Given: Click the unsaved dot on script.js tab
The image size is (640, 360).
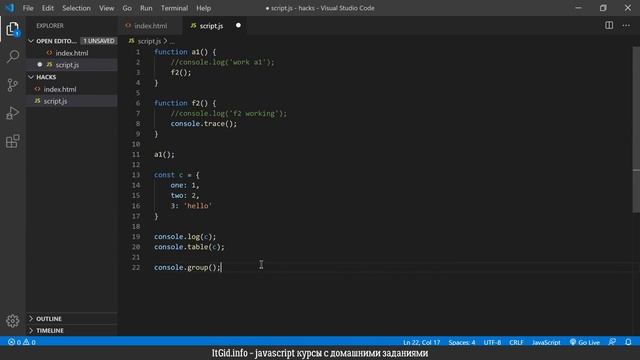Looking at the screenshot, I should tap(238, 25).
